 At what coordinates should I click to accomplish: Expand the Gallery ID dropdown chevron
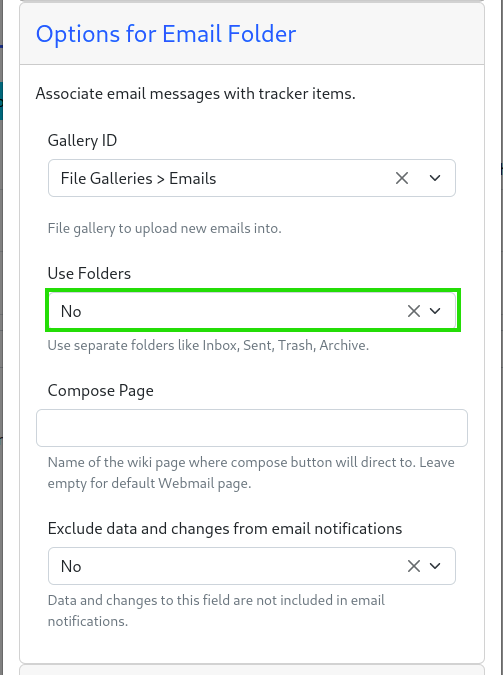coord(435,178)
